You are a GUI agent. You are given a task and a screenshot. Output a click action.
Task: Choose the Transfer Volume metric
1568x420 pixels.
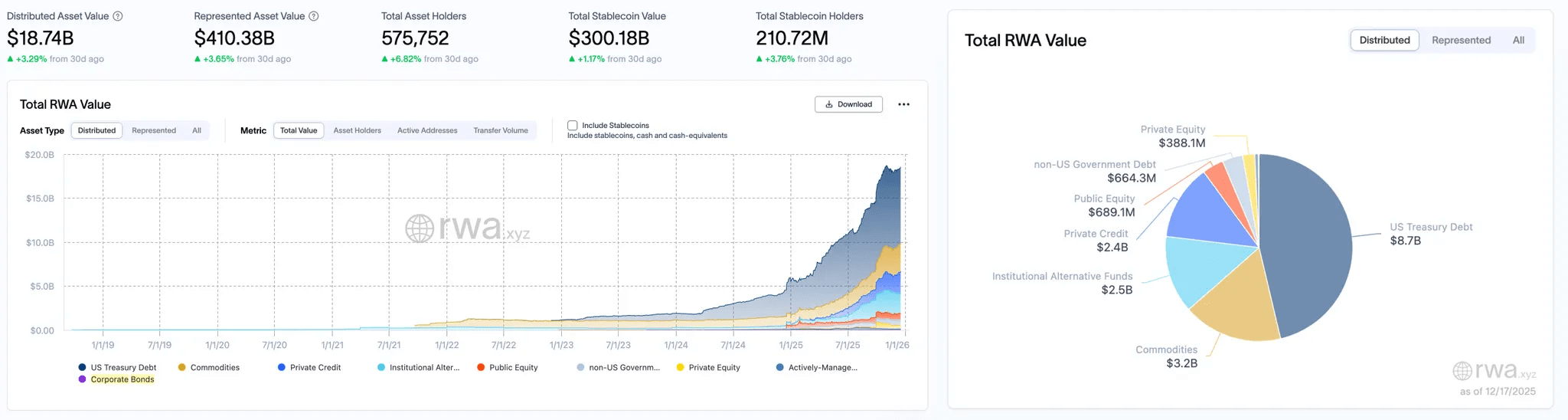pos(501,130)
